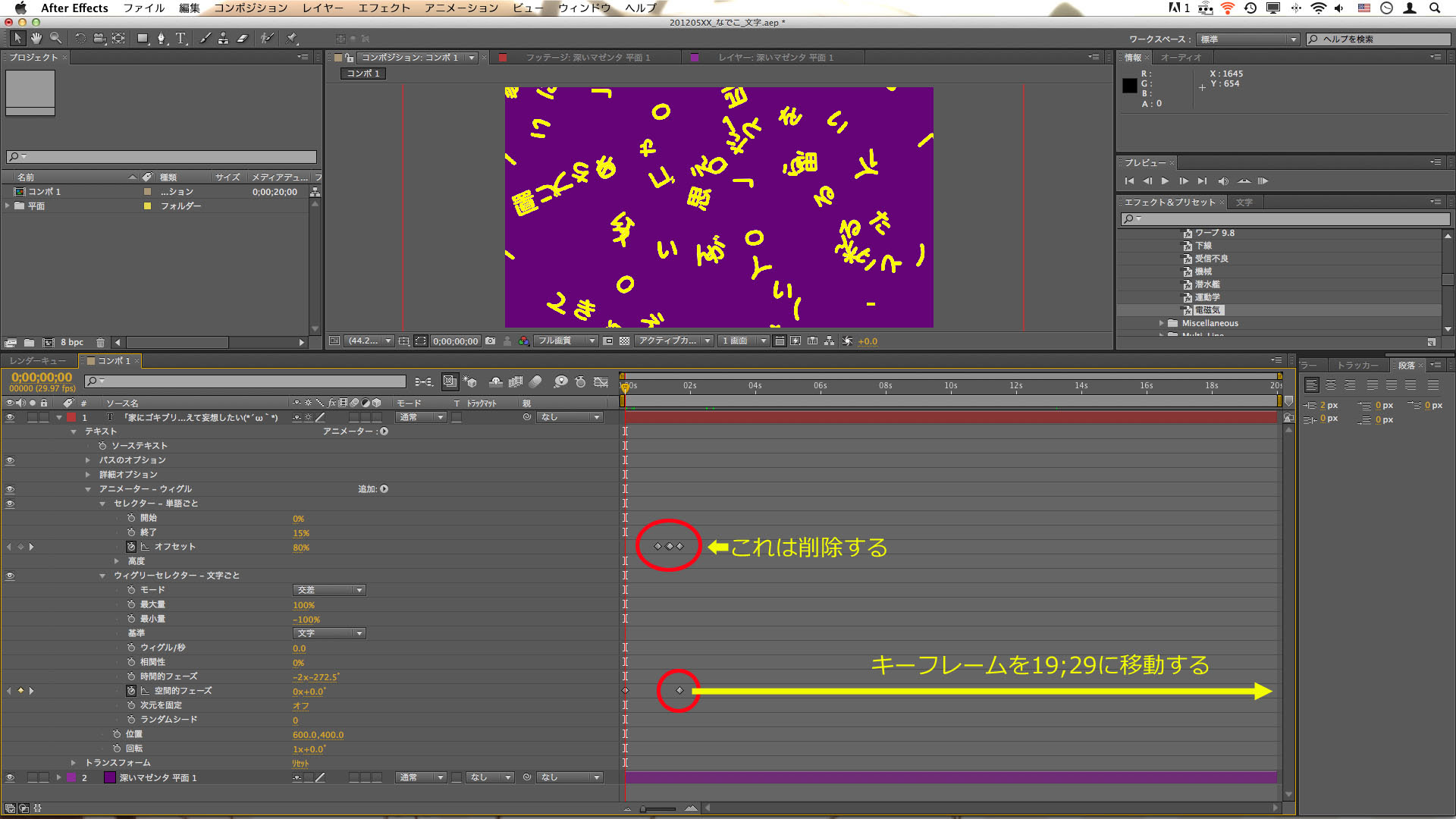Click new folder icon in Project panel
The height and width of the screenshot is (819, 1456).
[29, 343]
